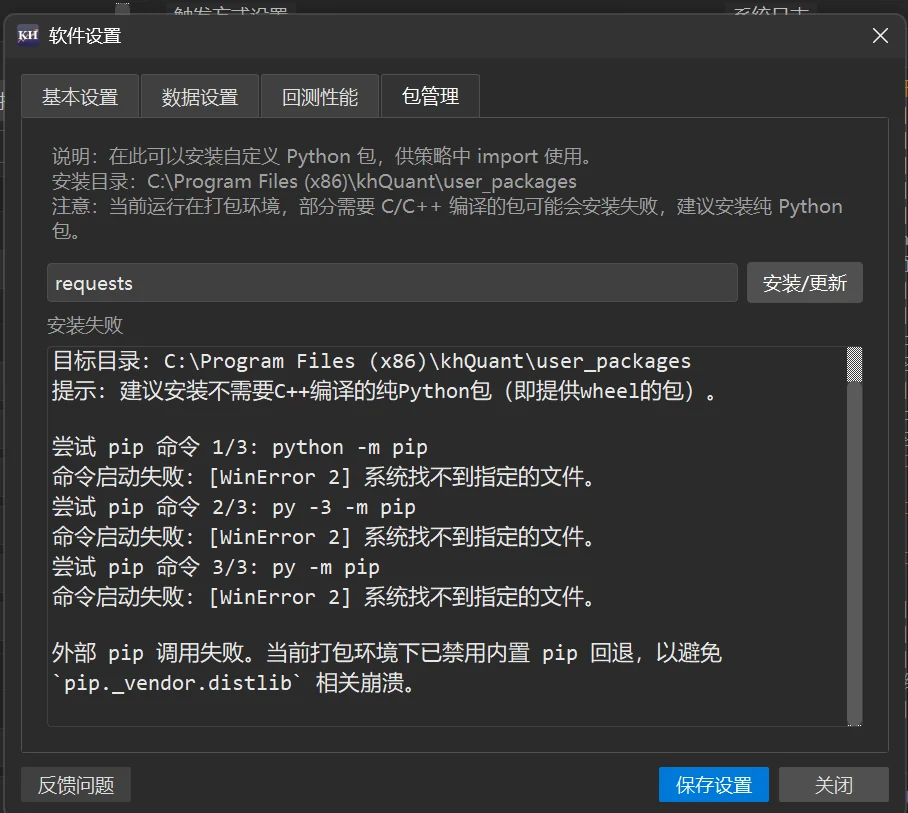The width and height of the screenshot is (908, 813).
Task: Click the 关闭 button
Action: tap(833, 785)
